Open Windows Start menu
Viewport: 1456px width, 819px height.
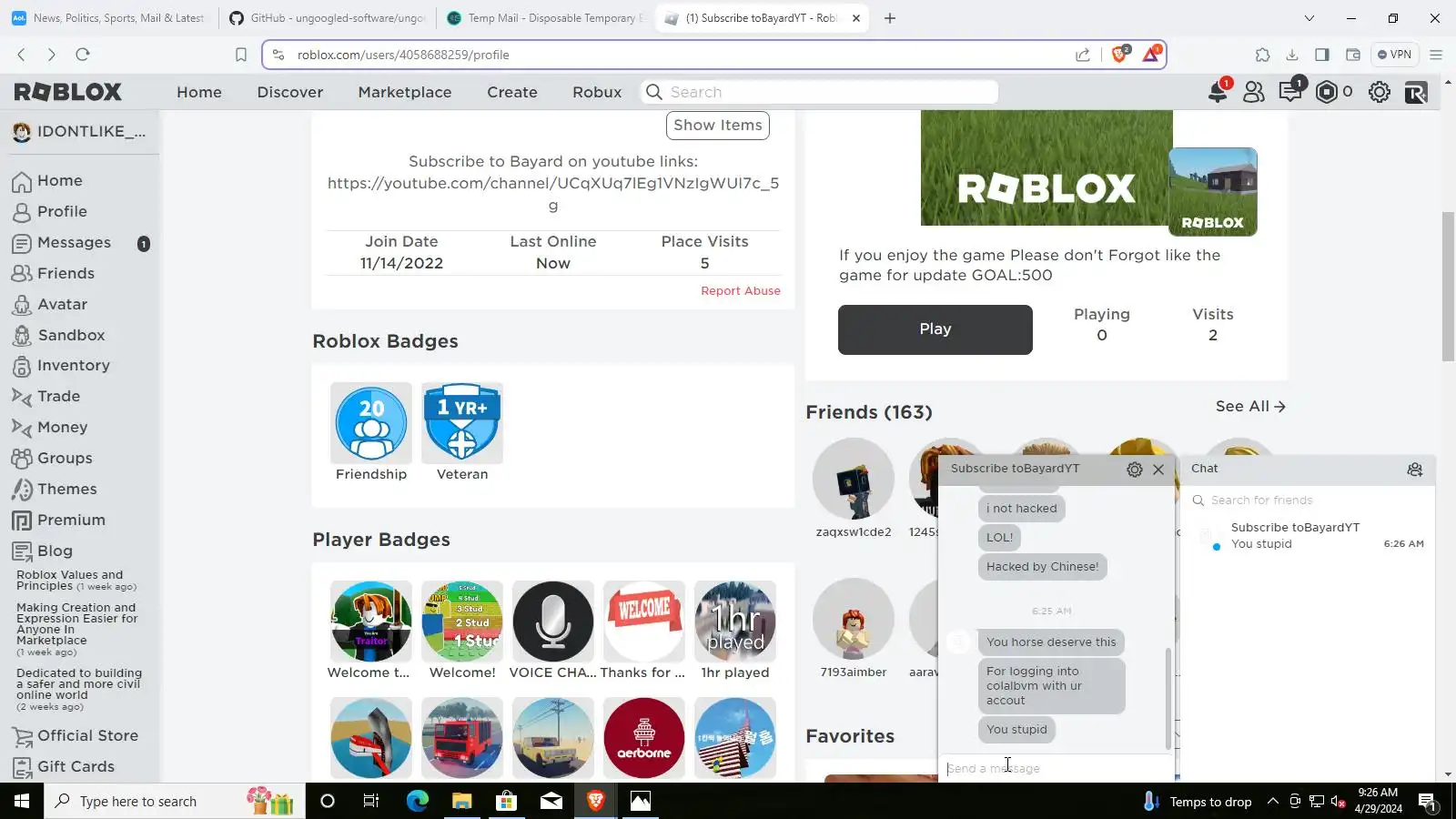[x=22, y=801]
